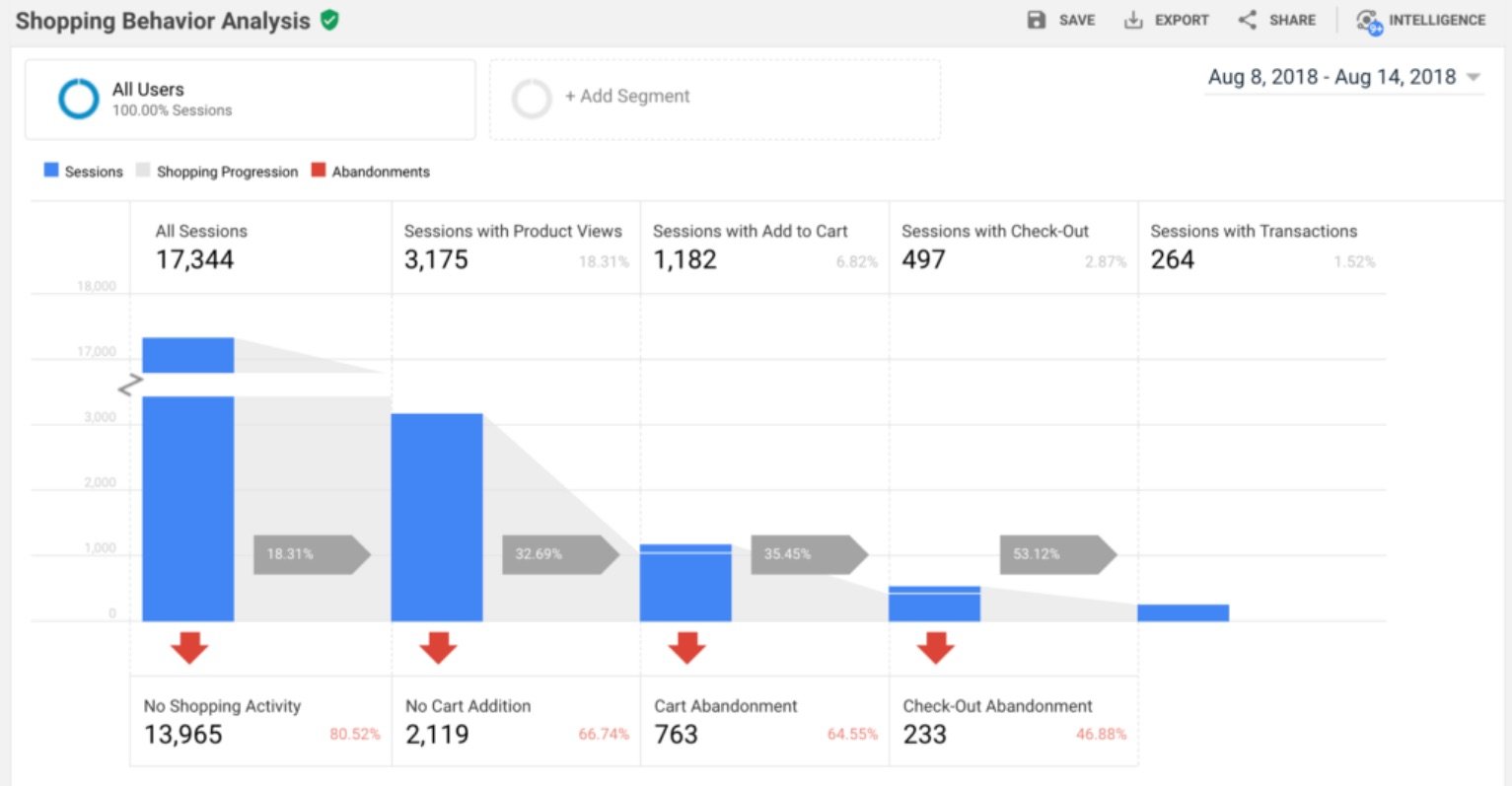1512x786 pixels.
Task: Click the 18.31% progression arrow between bars
Action: 311,554
